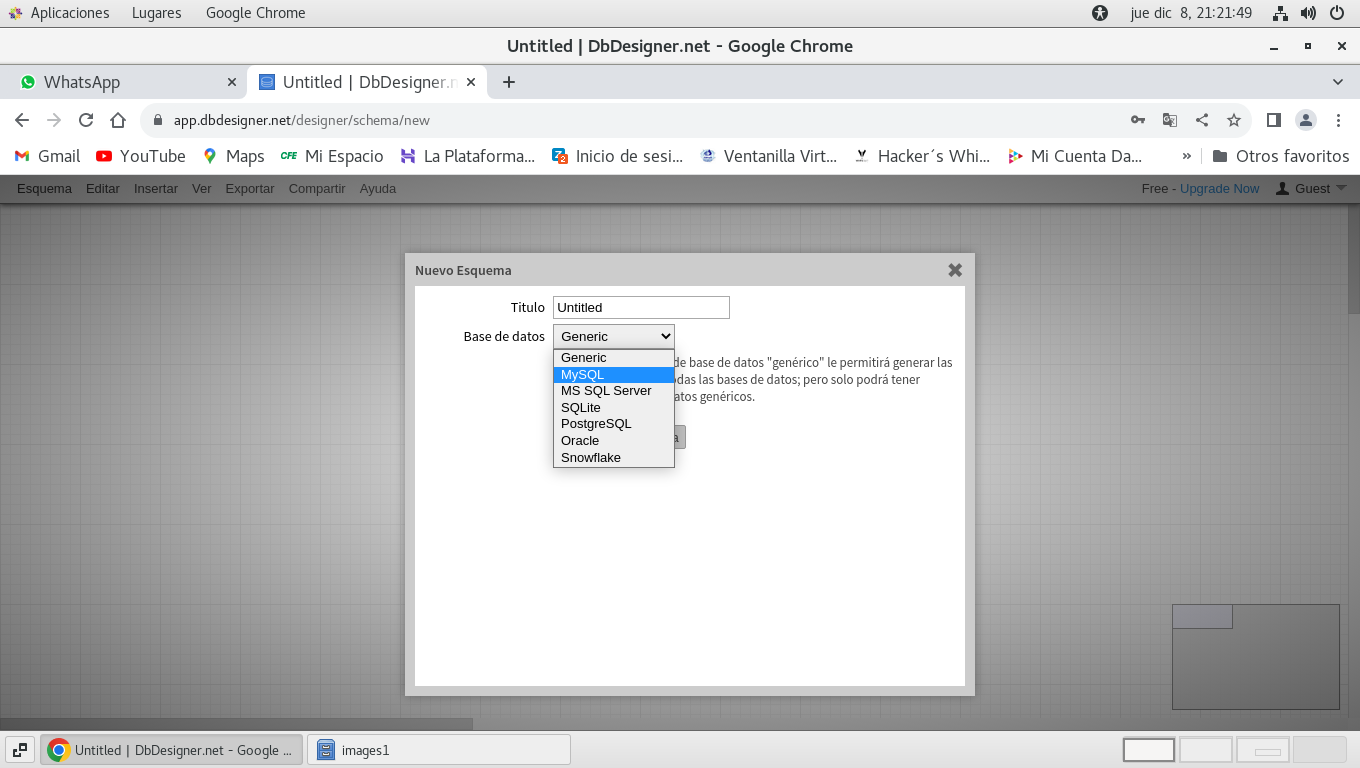Select MySQL from the database dropdown list
The image size is (1360, 768).
click(583, 375)
